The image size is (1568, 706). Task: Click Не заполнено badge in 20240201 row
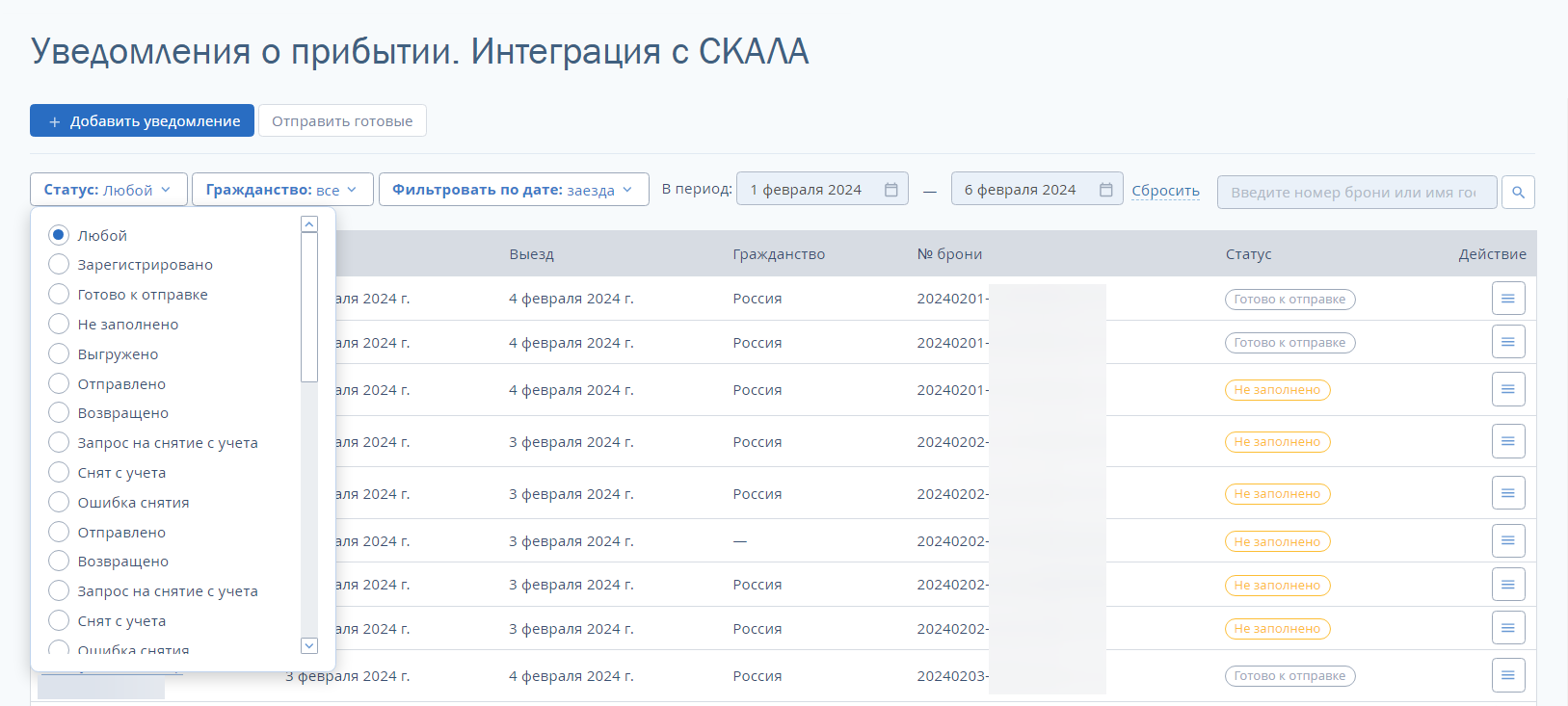click(1277, 390)
